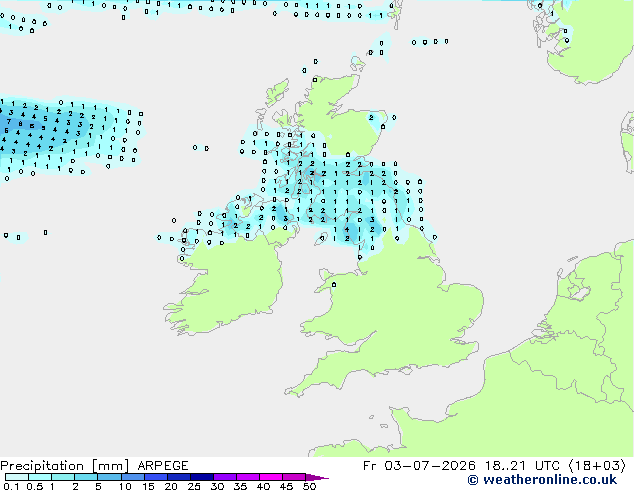634x490 pixels.
Task: Click the legend value label '45'
Action: pos(286,486)
